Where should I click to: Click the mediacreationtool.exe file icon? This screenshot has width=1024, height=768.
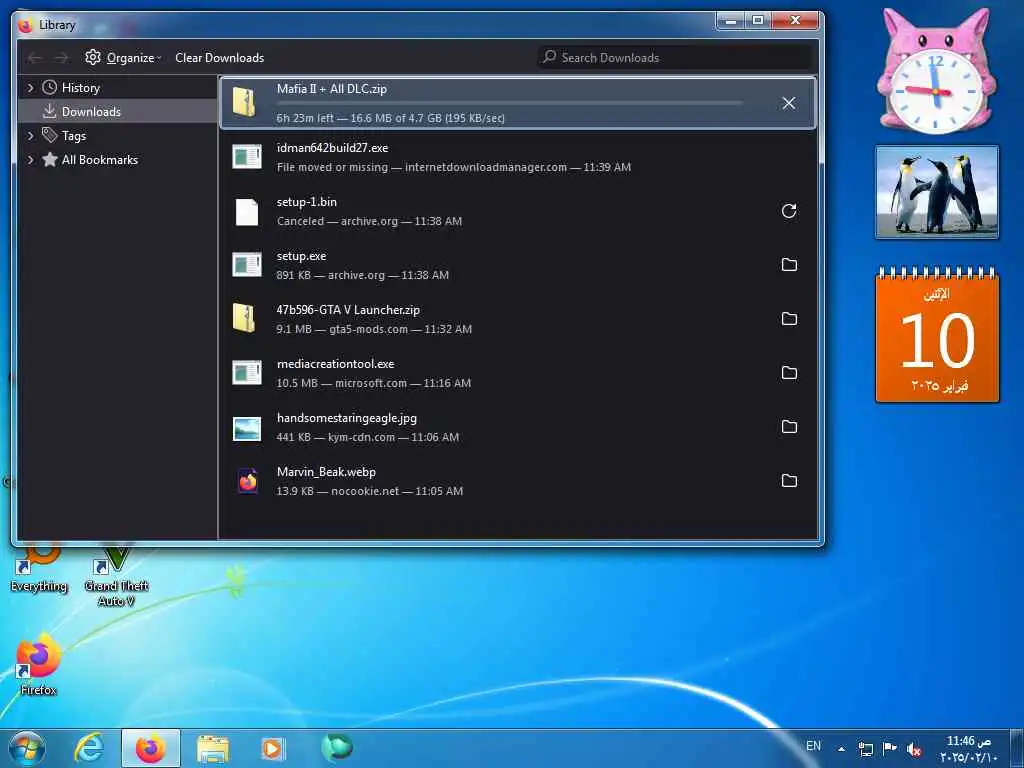click(x=247, y=373)
